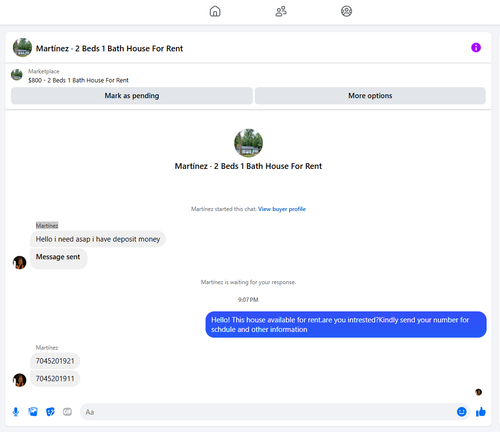Click the Mark as pending button
Screen dimensions: 500x432
coord(132,96)
